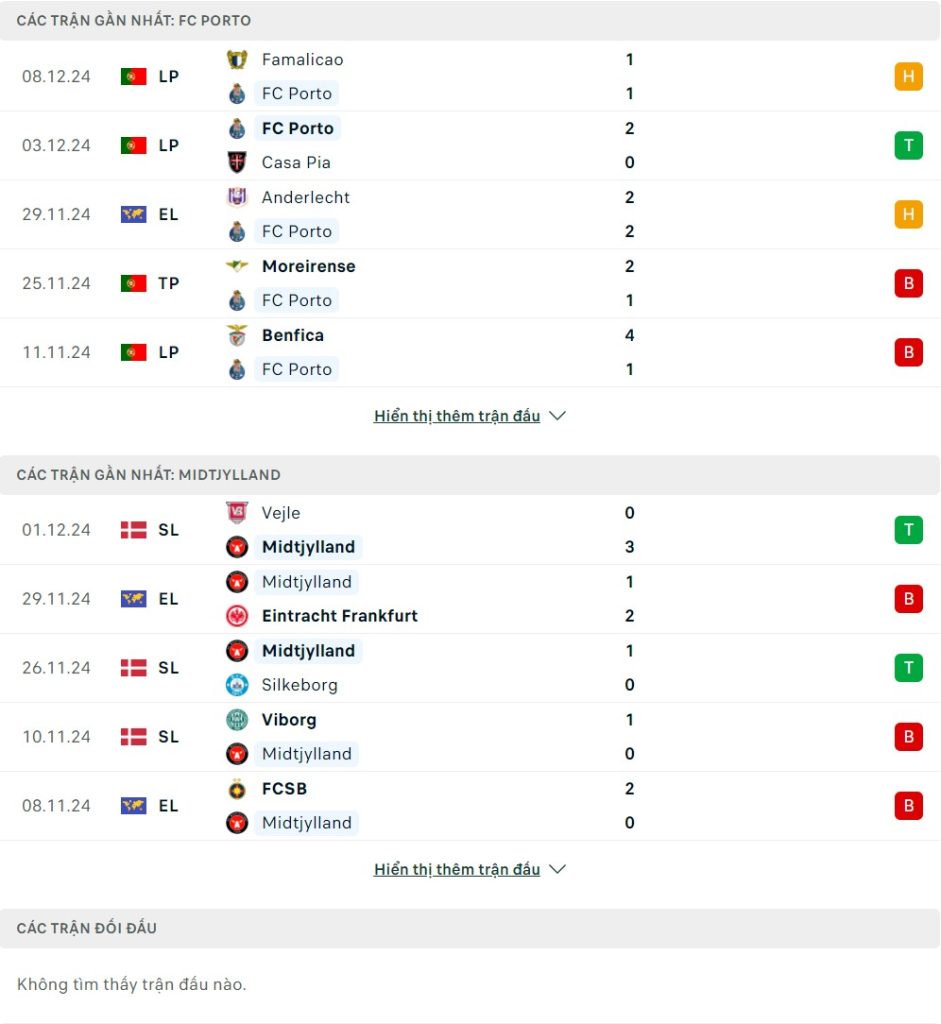941x1024 pixels.
Task: Click orange H badge for Famalicao match
Action: (x=908, y=77)
